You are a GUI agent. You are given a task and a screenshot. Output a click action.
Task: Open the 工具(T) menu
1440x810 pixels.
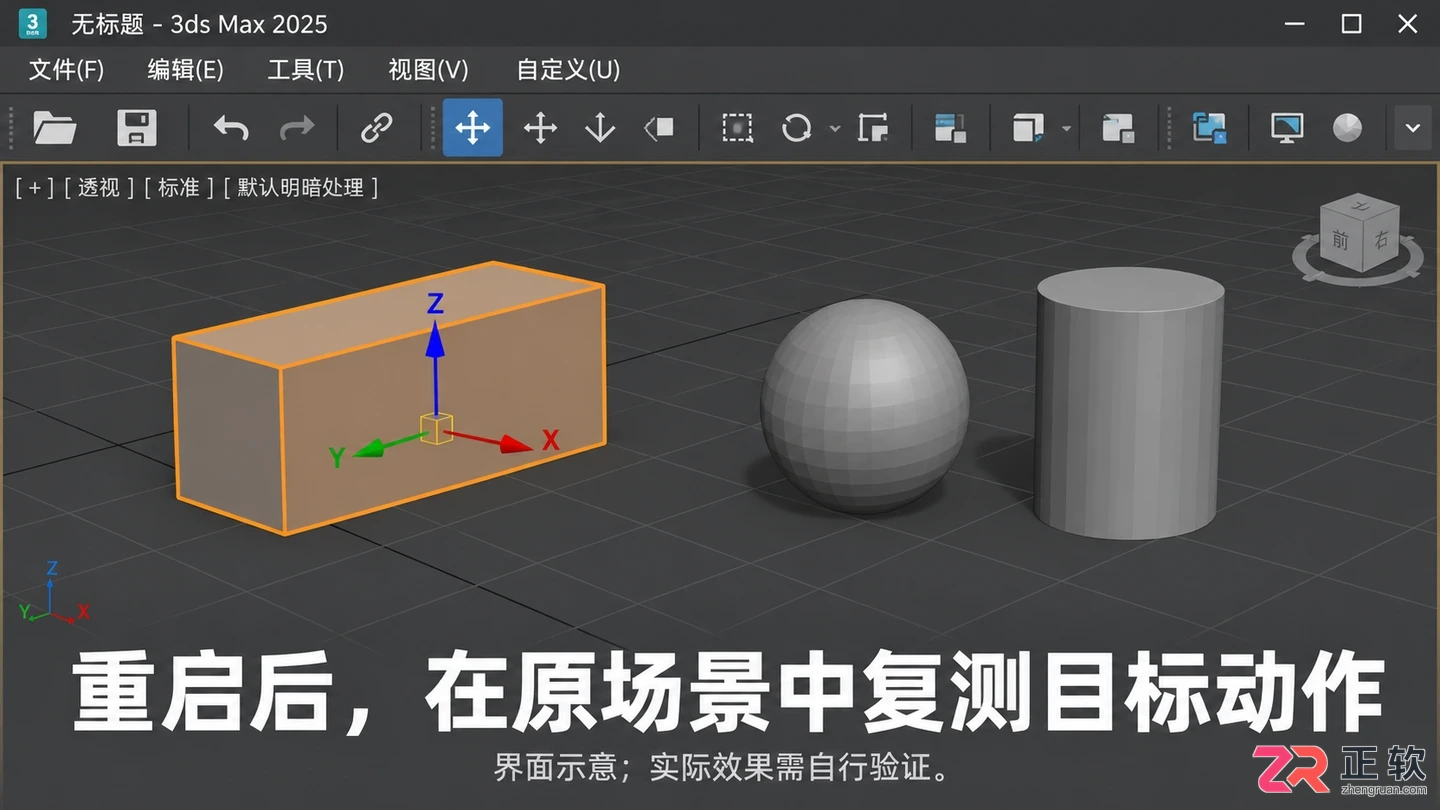tap(306, 69)
